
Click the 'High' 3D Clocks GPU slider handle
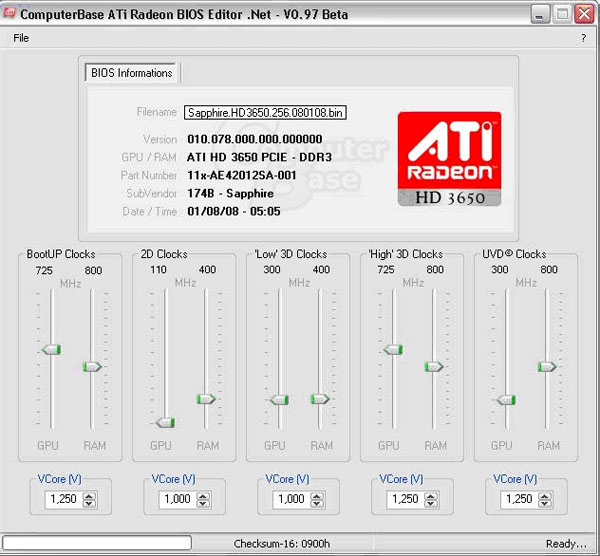tap(393, 349)
